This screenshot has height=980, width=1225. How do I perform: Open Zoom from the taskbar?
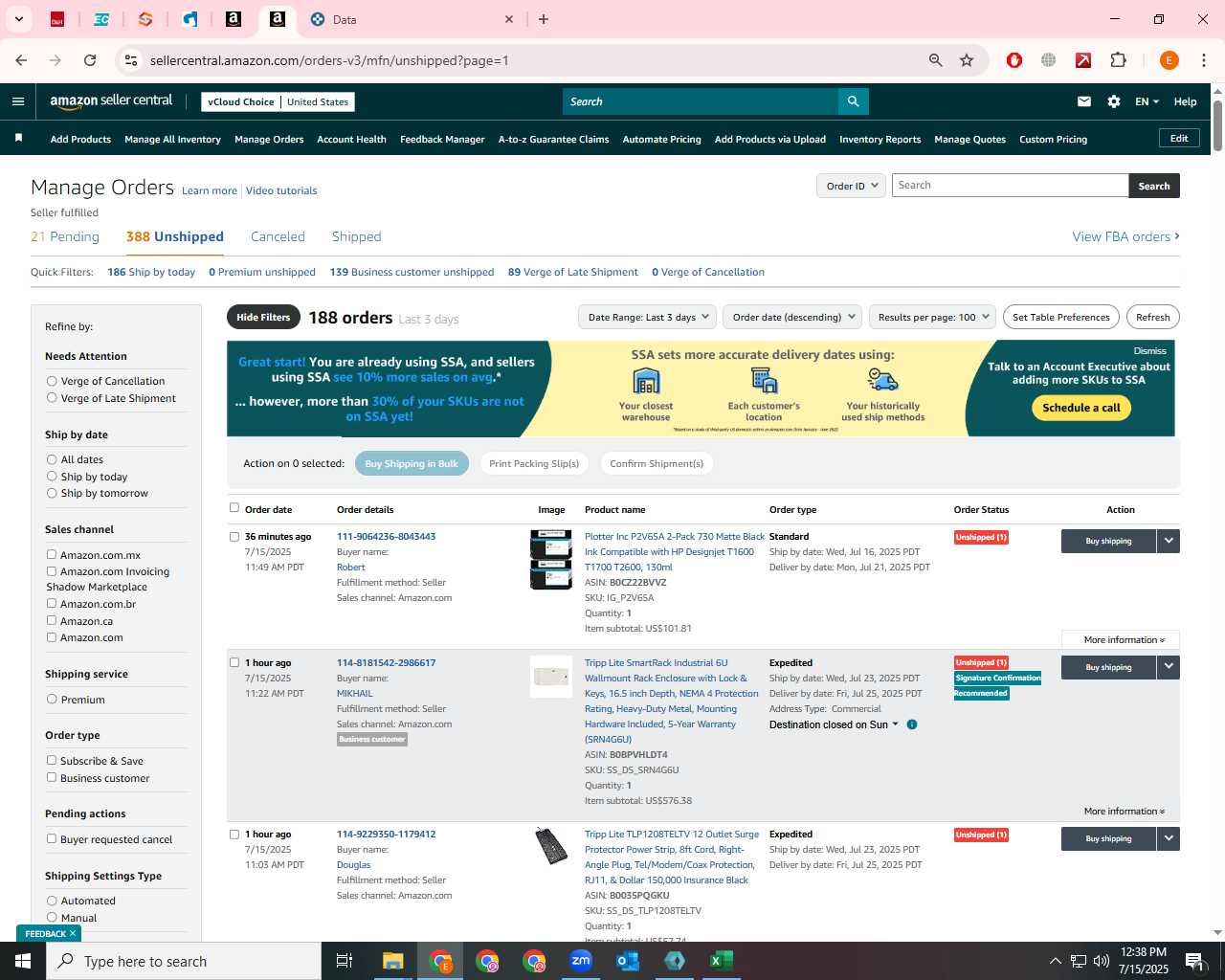(581, 961)
